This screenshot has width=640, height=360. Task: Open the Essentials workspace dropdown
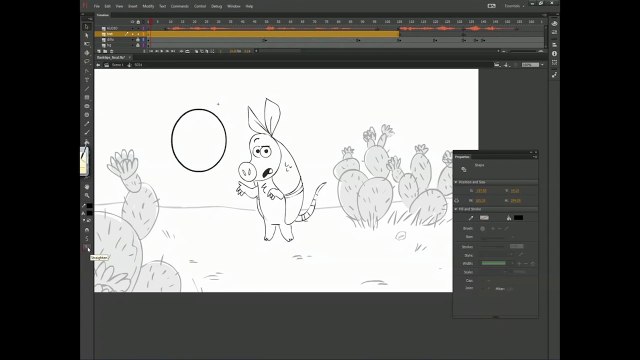click(x=514, y=6)
